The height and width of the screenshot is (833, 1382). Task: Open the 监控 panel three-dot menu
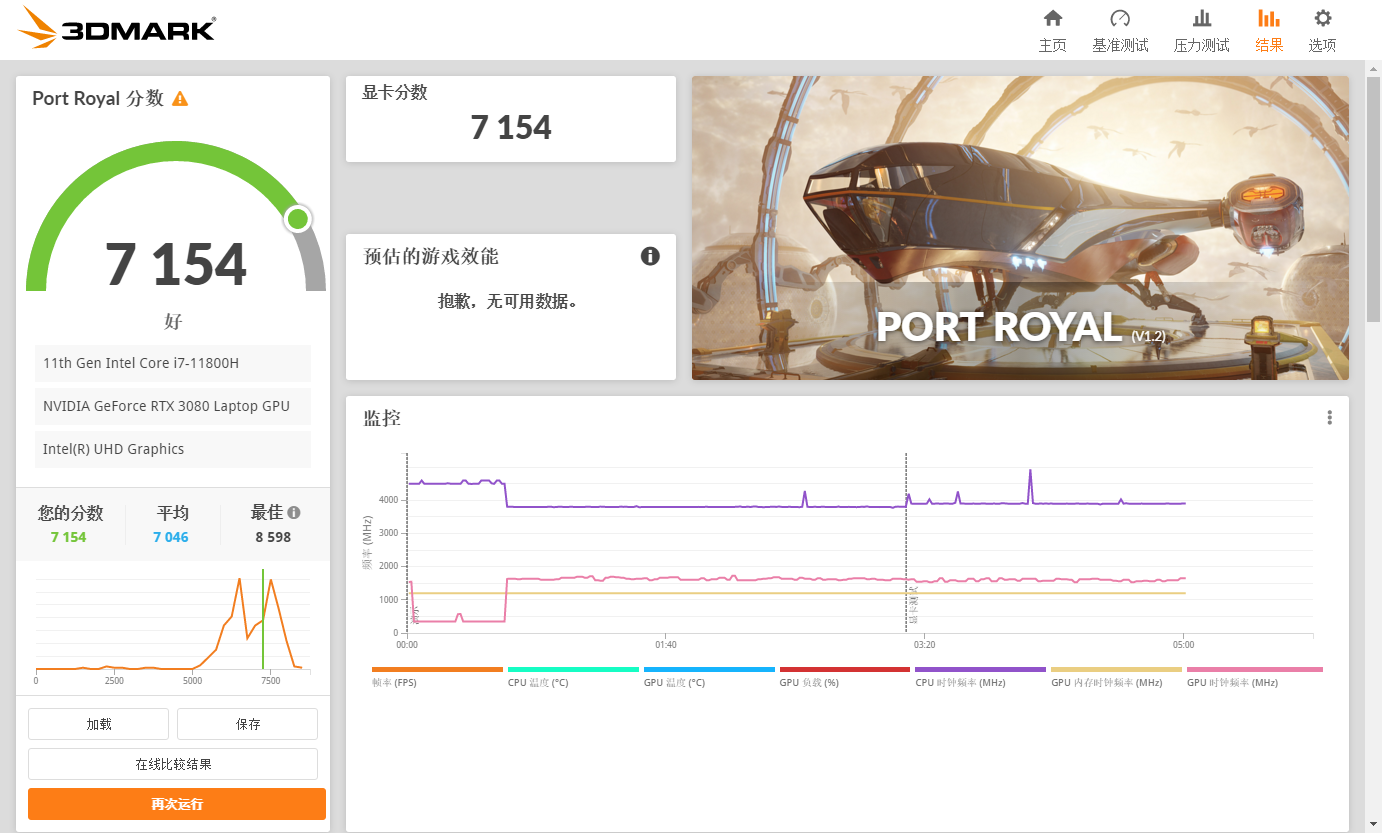[x=1329, y=418]
